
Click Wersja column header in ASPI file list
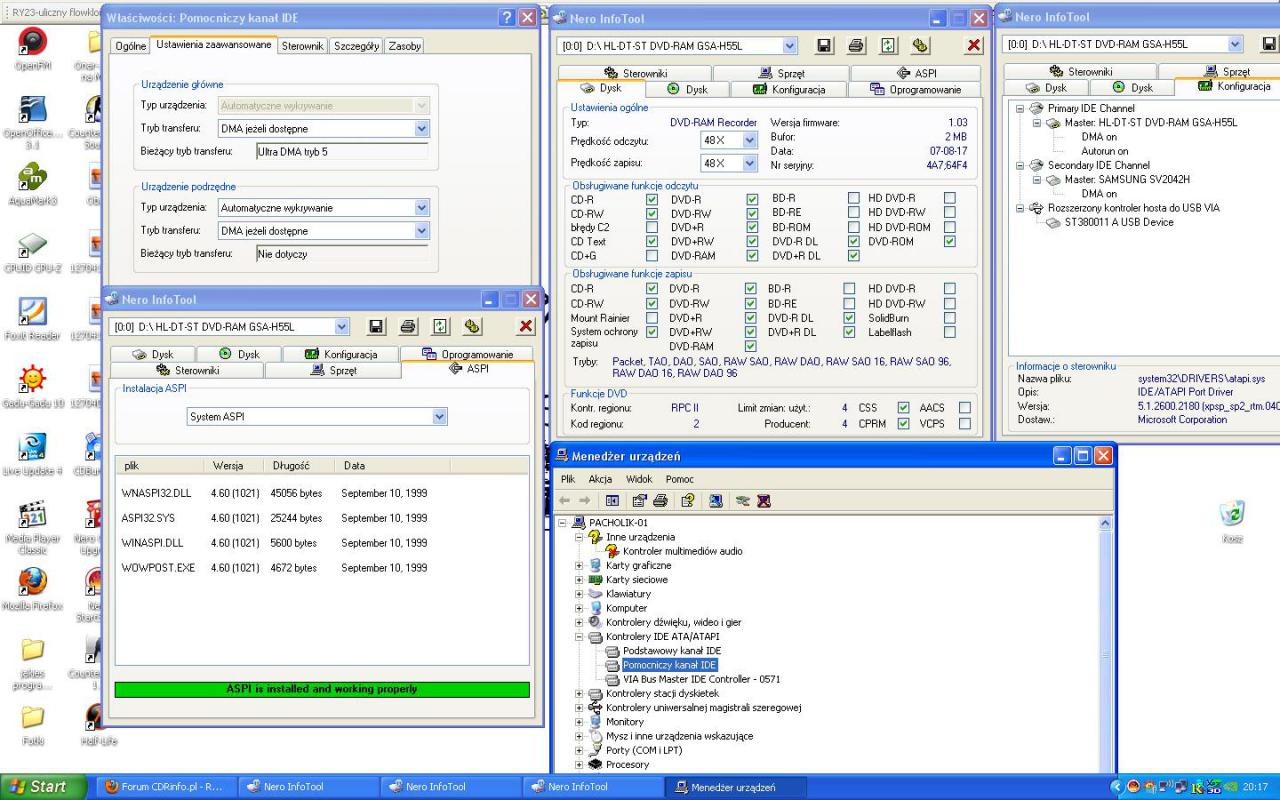234,466
